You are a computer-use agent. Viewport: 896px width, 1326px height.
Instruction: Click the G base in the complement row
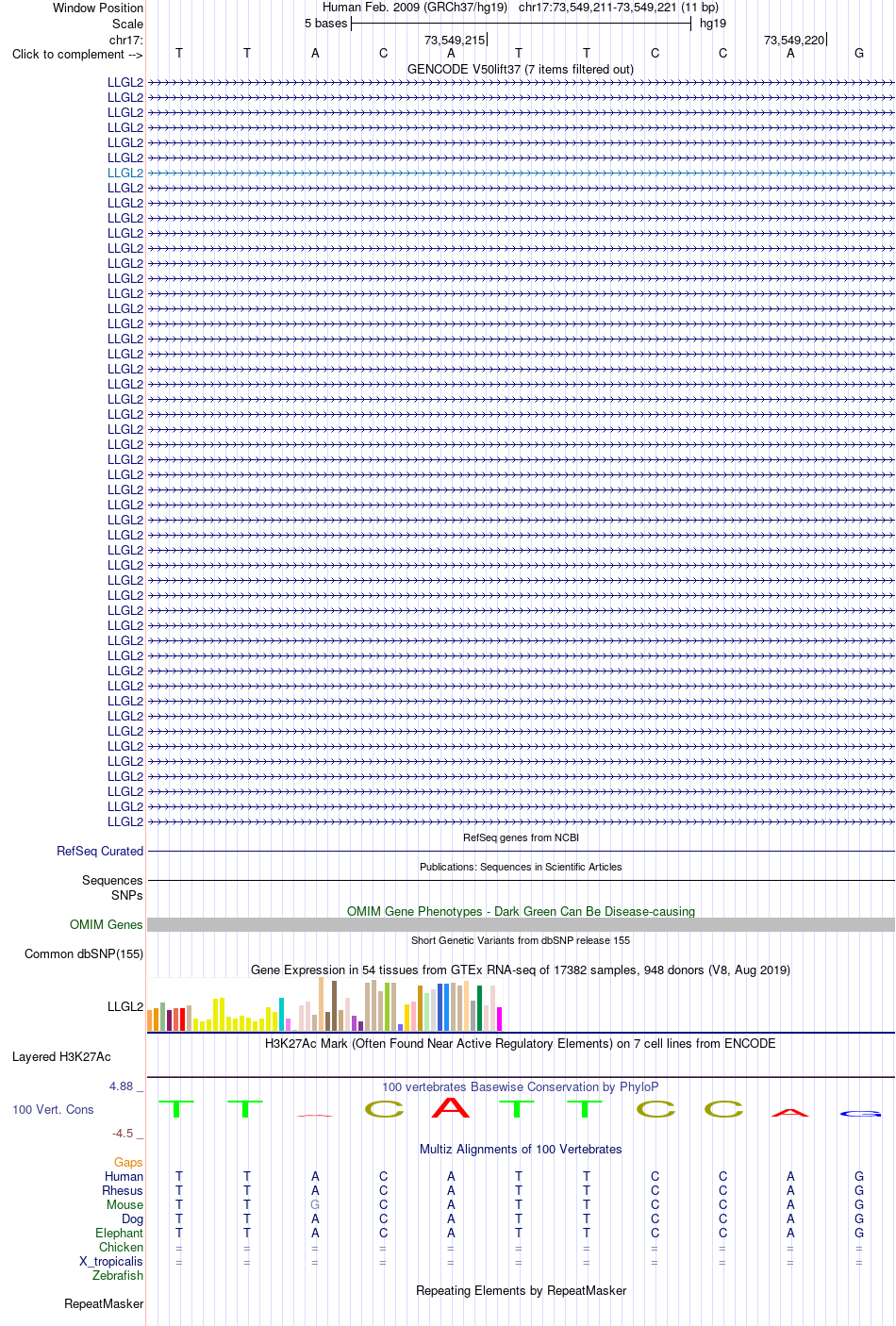point(859,53)
